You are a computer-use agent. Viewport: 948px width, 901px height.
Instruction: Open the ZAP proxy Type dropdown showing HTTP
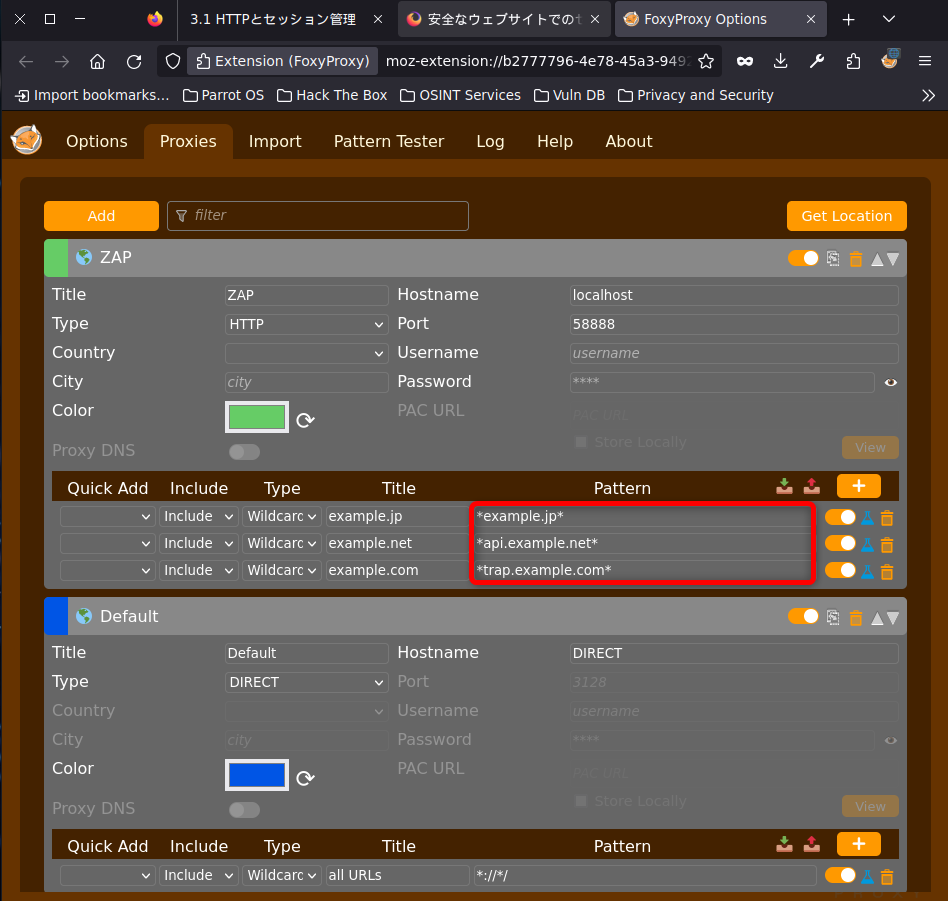click(x=307, y=324)
